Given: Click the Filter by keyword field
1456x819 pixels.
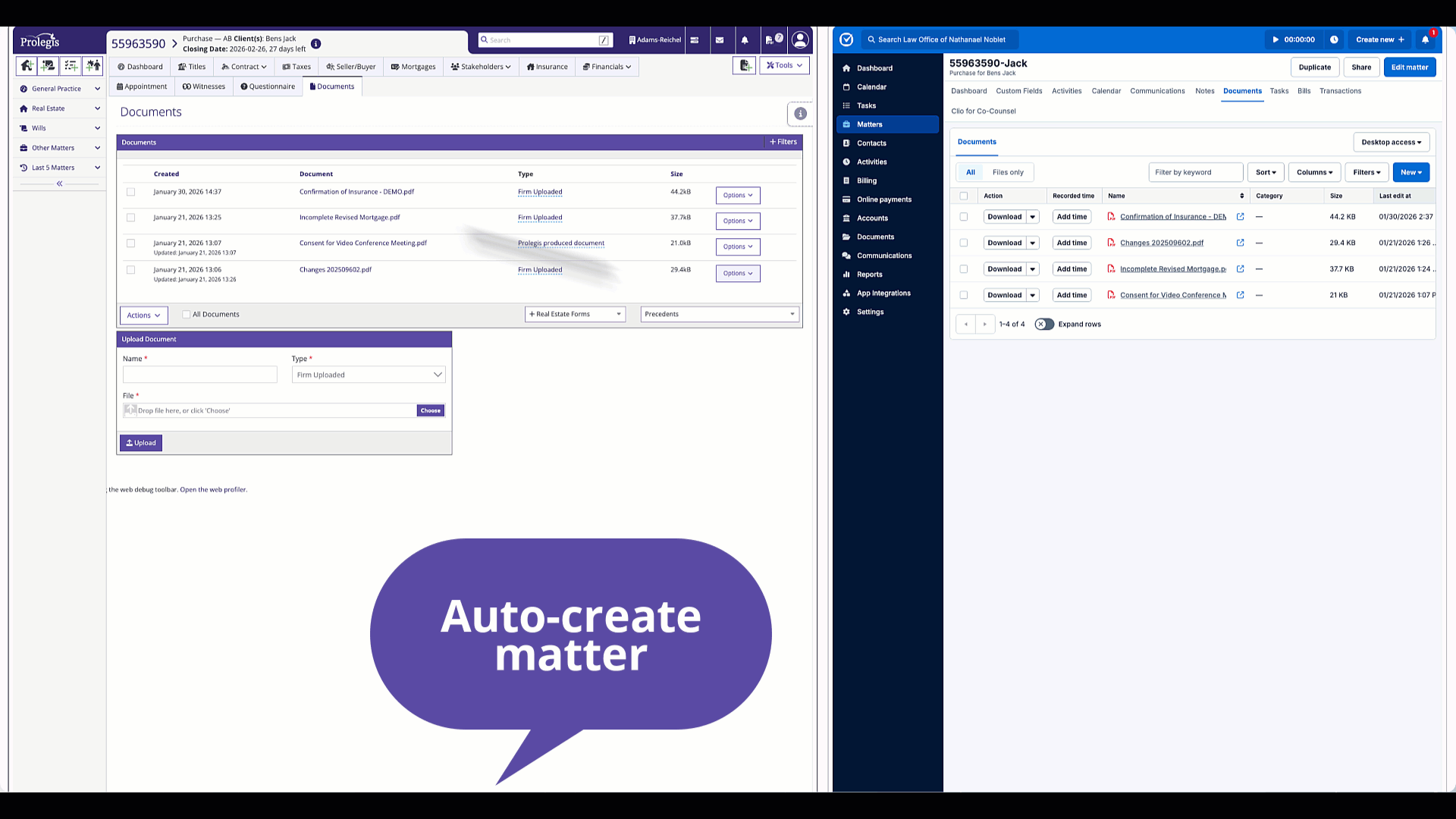Looking at the screenshot, I should click(1195, 172).
